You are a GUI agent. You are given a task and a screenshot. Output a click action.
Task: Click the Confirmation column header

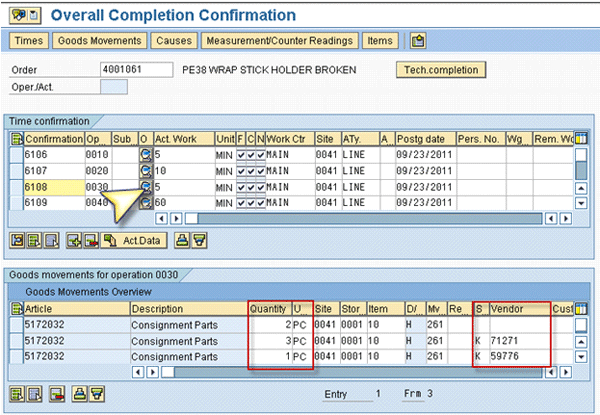[54, 139]
